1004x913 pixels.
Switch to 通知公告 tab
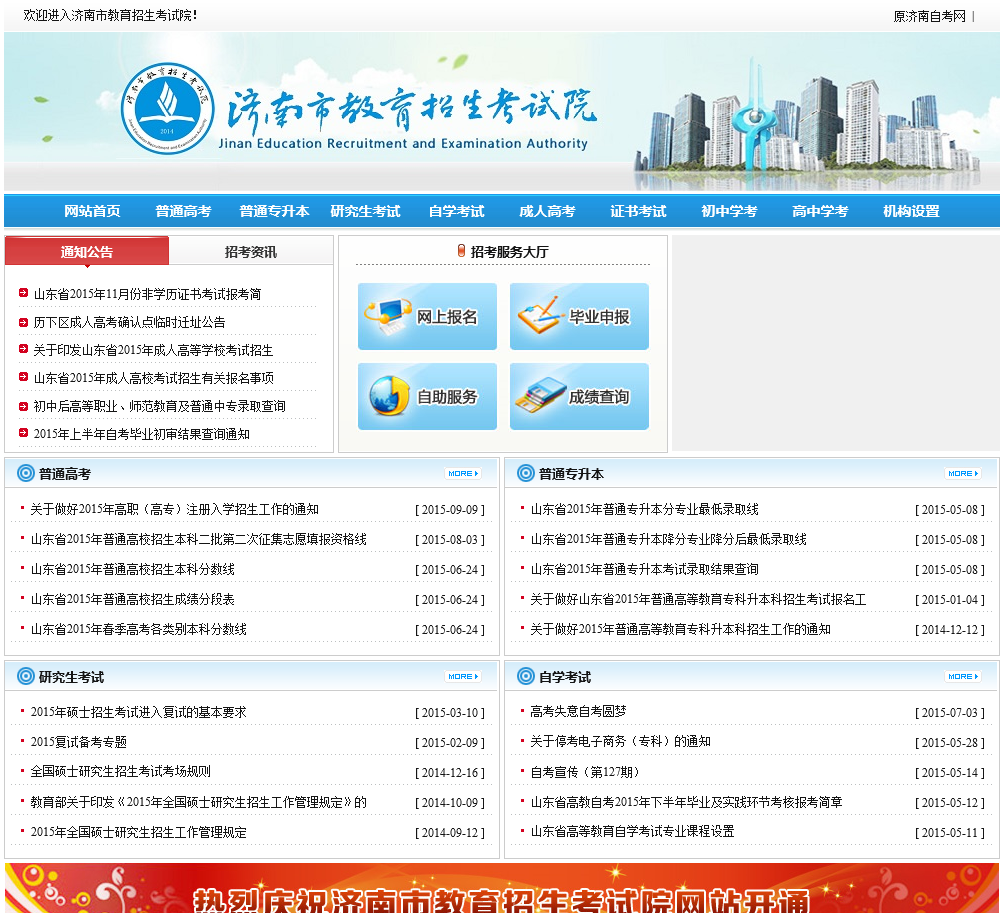(87, 251)
